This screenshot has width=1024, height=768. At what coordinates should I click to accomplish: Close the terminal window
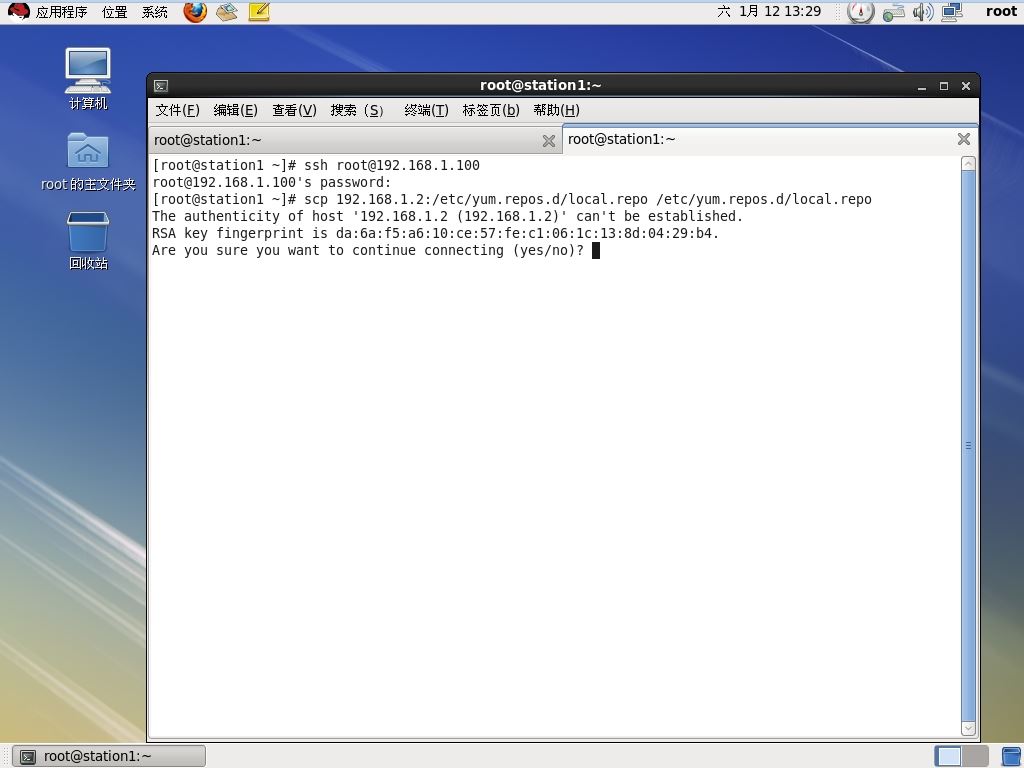pos(966,86)
